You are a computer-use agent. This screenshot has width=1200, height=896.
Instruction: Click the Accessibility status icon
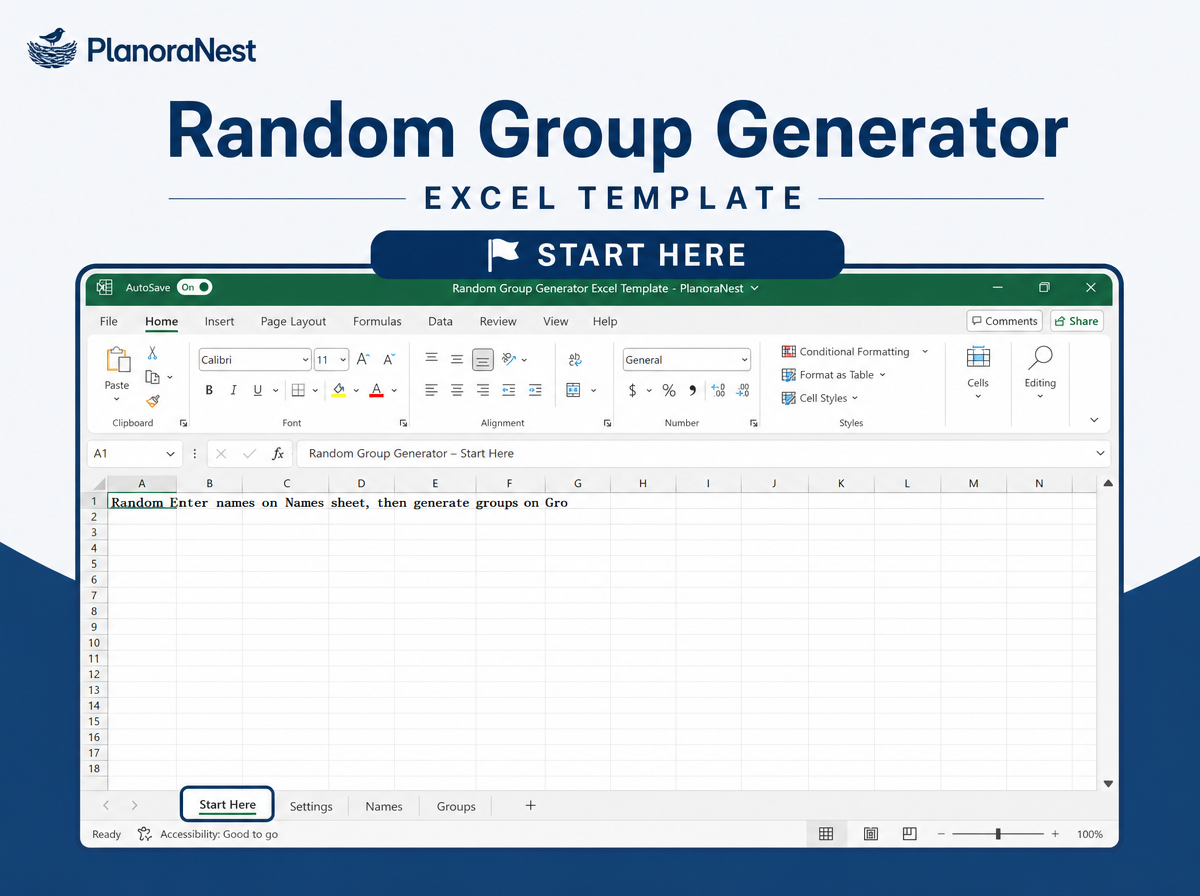[x=145, y=834]
